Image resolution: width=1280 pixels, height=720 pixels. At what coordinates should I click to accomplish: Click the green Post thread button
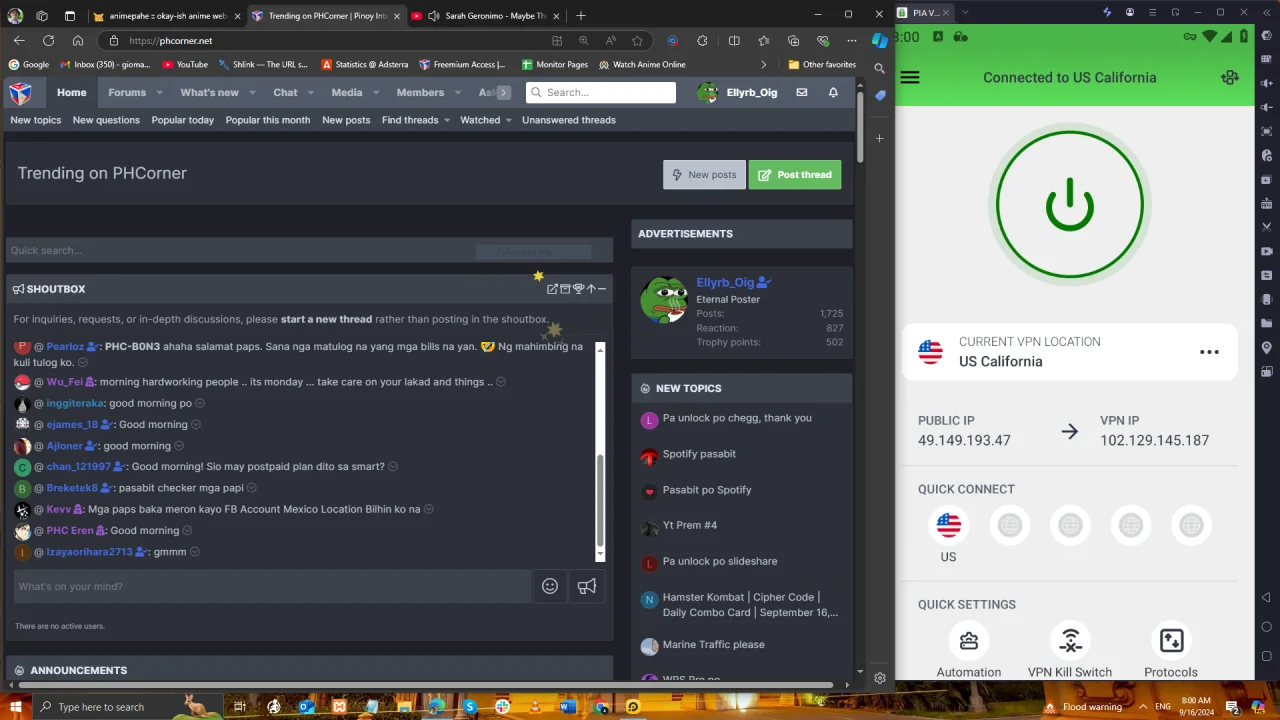pyautogui.click(x=795, y=174)
